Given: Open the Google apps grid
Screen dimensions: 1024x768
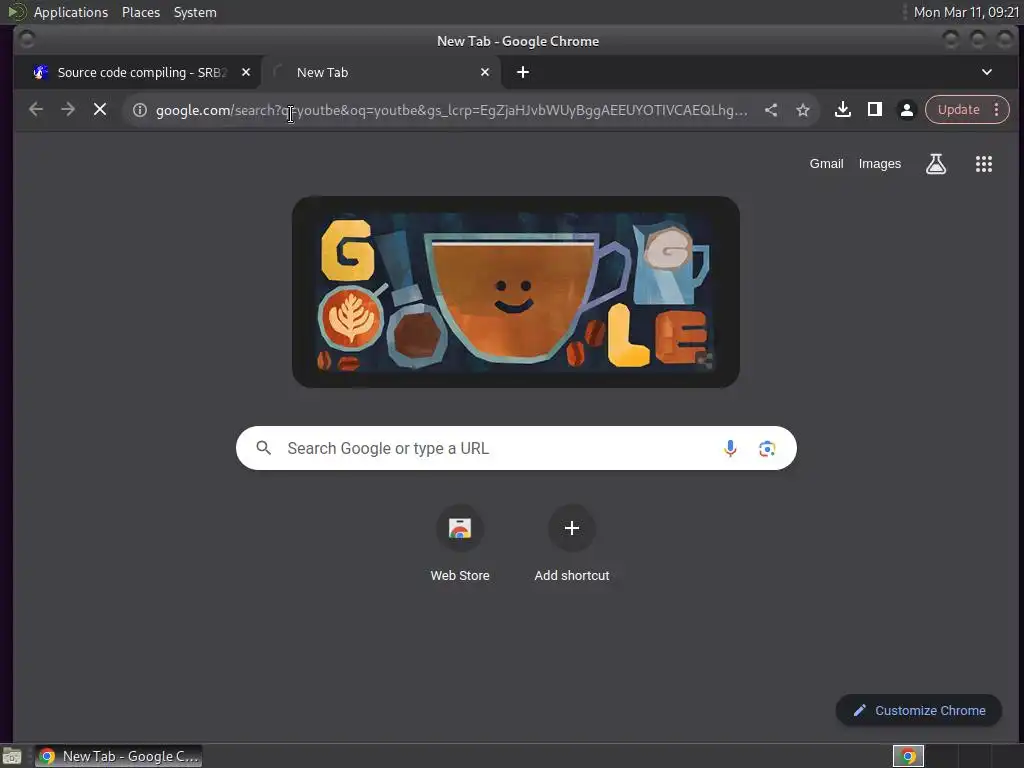Looking at the screenshot, I should coord(984,164).
